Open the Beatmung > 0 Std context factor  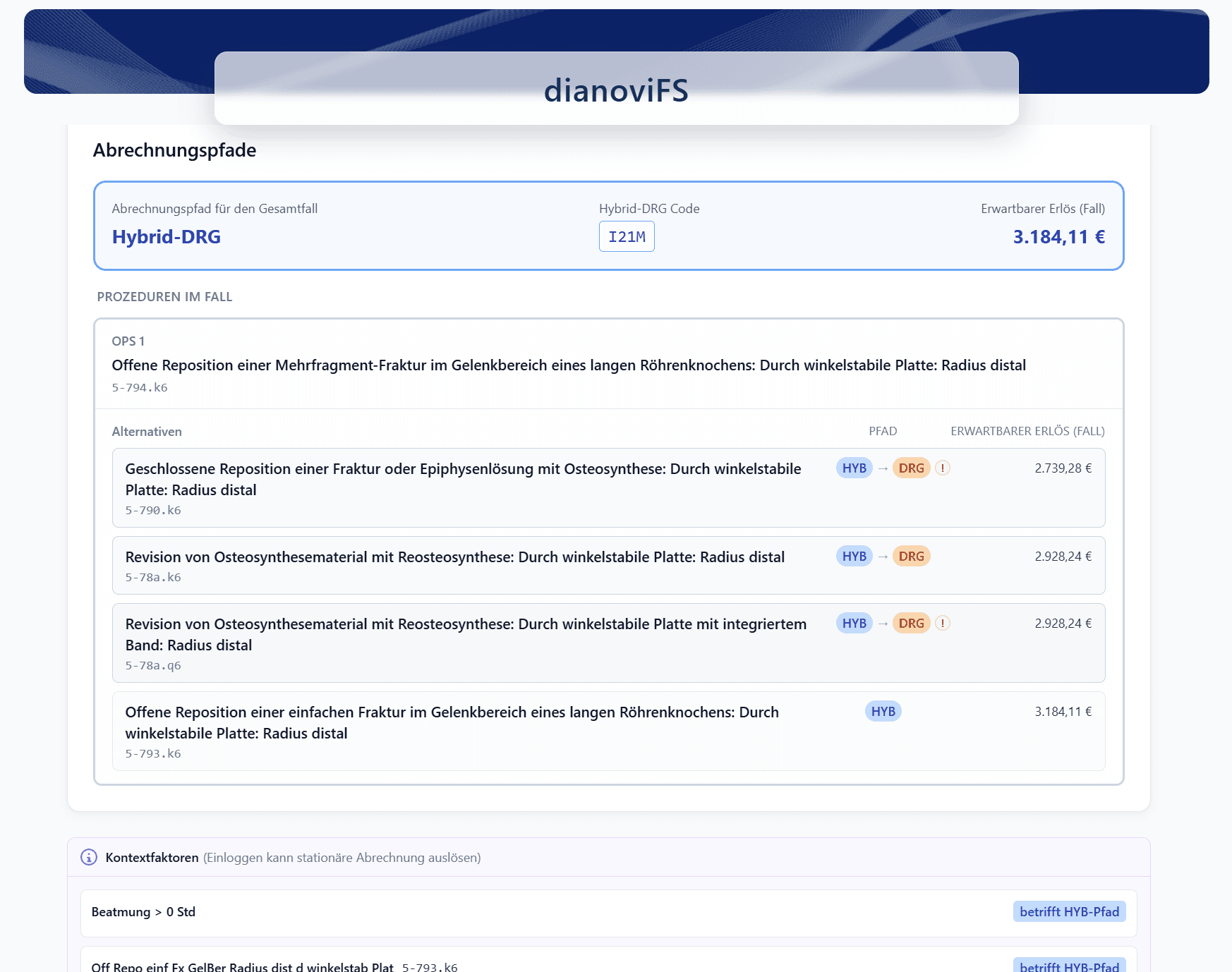(x=144, y=912)
